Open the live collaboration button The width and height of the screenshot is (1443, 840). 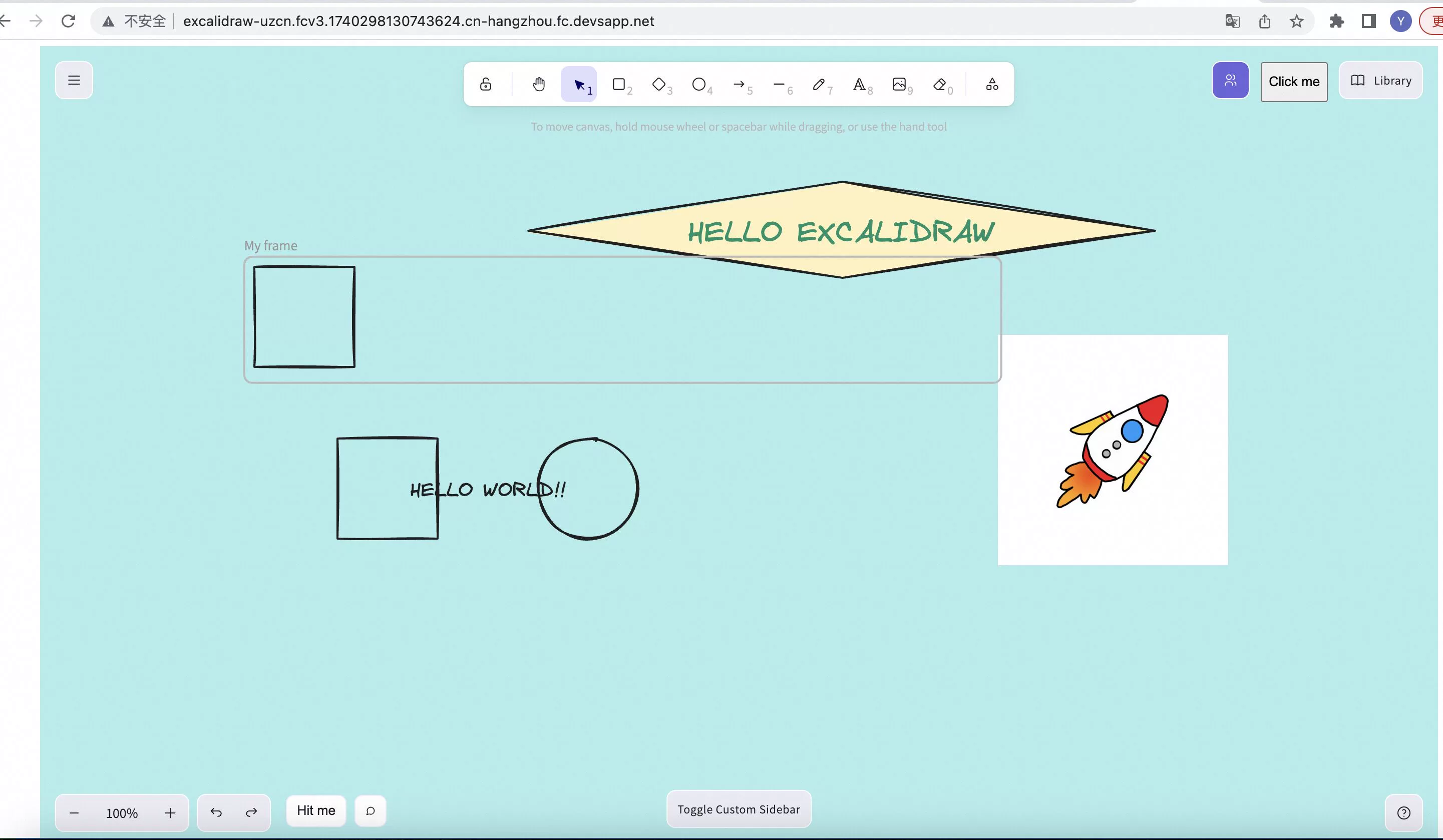click(1231, 80)
